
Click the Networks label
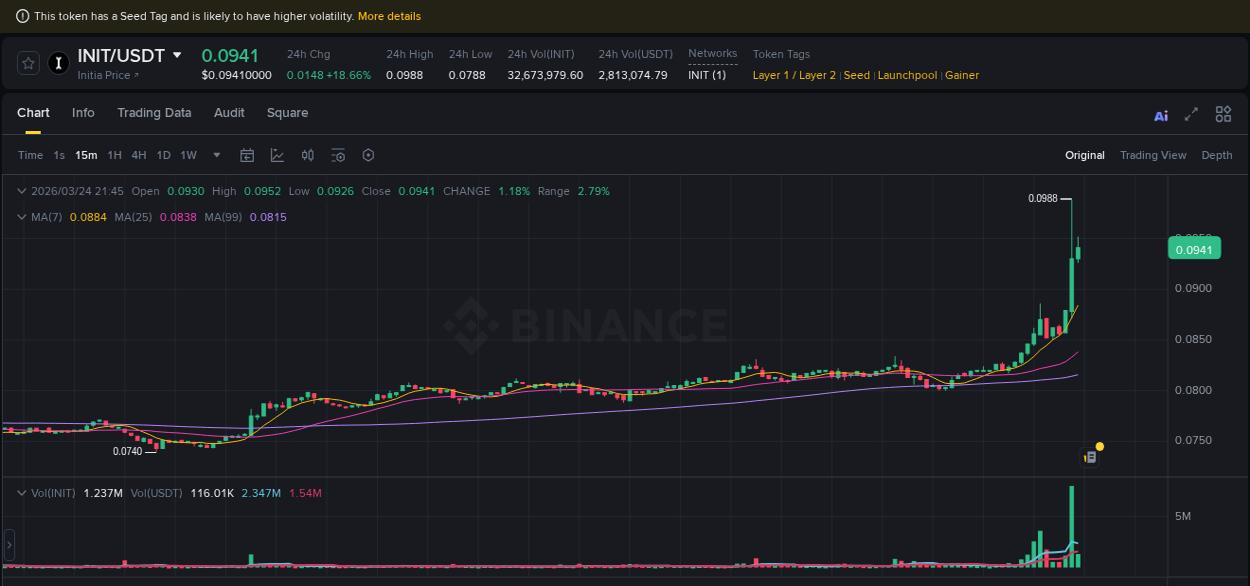point(713,54)
